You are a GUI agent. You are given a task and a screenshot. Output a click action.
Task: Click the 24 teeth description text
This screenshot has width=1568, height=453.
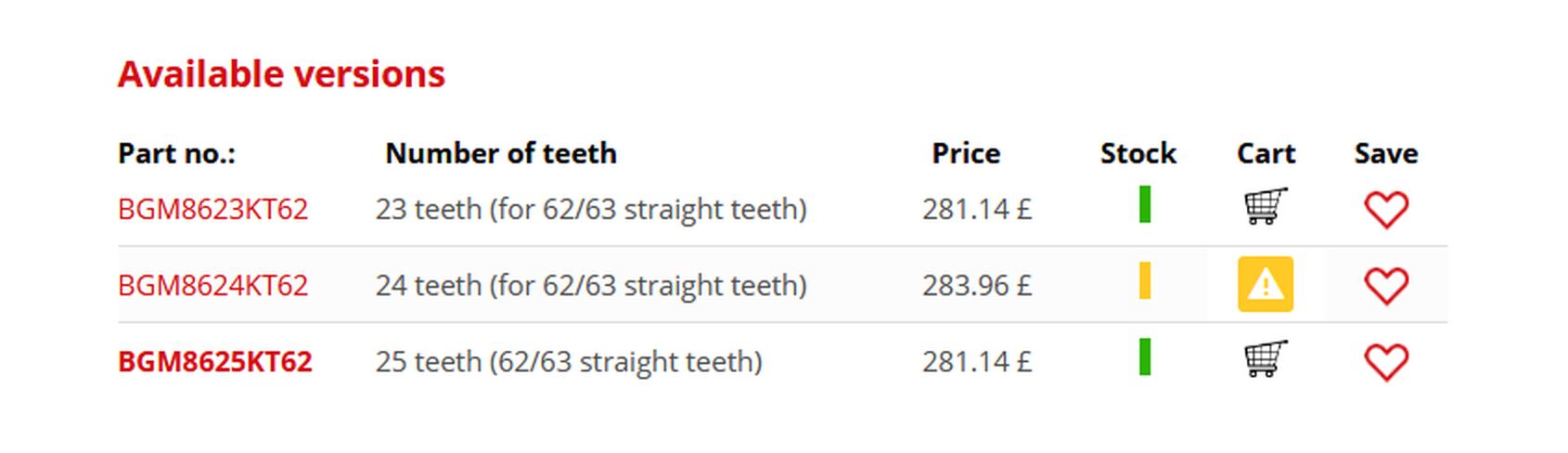point(590,285)
